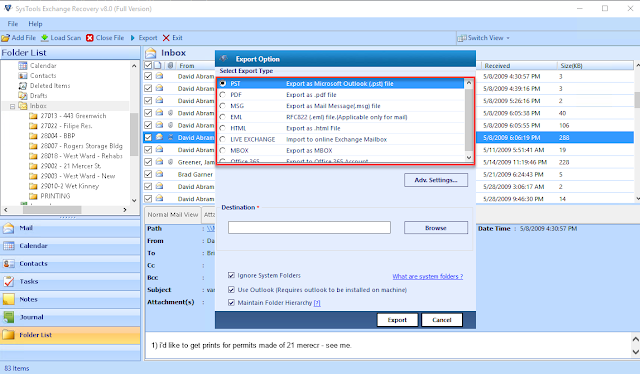Click the Close File red icon
640x374 pixels.
click(x=90, y=38)
